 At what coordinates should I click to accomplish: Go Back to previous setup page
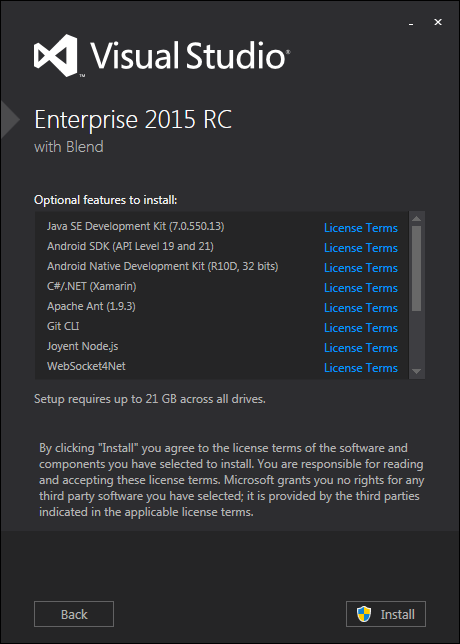[x=74, y=614]
